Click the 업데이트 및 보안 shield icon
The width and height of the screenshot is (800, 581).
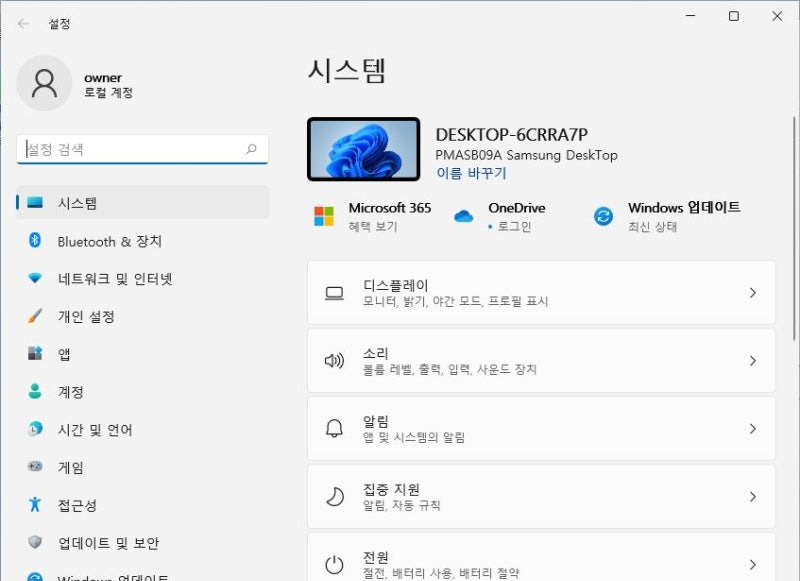(35, 542)
